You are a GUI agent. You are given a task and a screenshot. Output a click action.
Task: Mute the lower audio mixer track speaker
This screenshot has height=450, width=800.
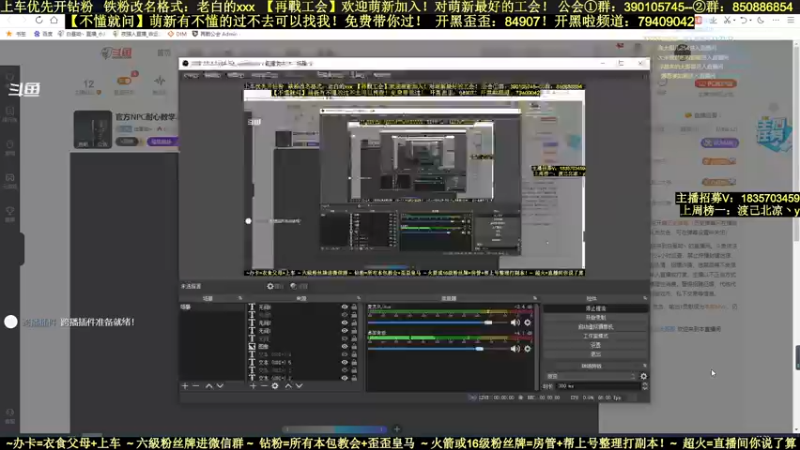[515, 349]
